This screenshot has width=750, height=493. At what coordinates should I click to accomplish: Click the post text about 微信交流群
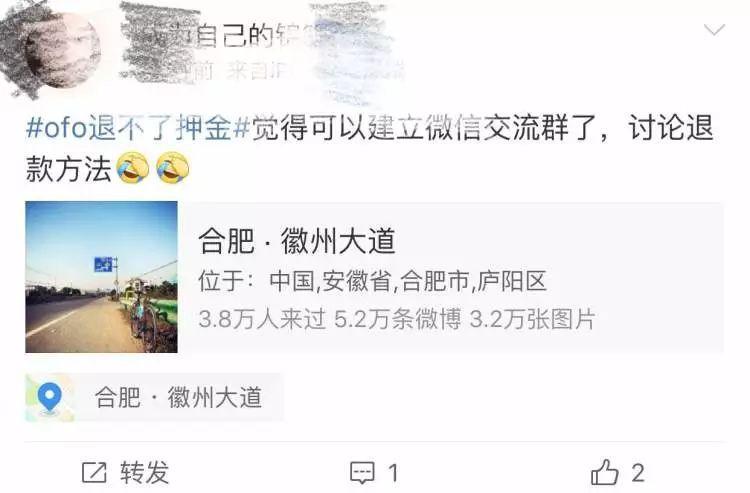[369, 148]
